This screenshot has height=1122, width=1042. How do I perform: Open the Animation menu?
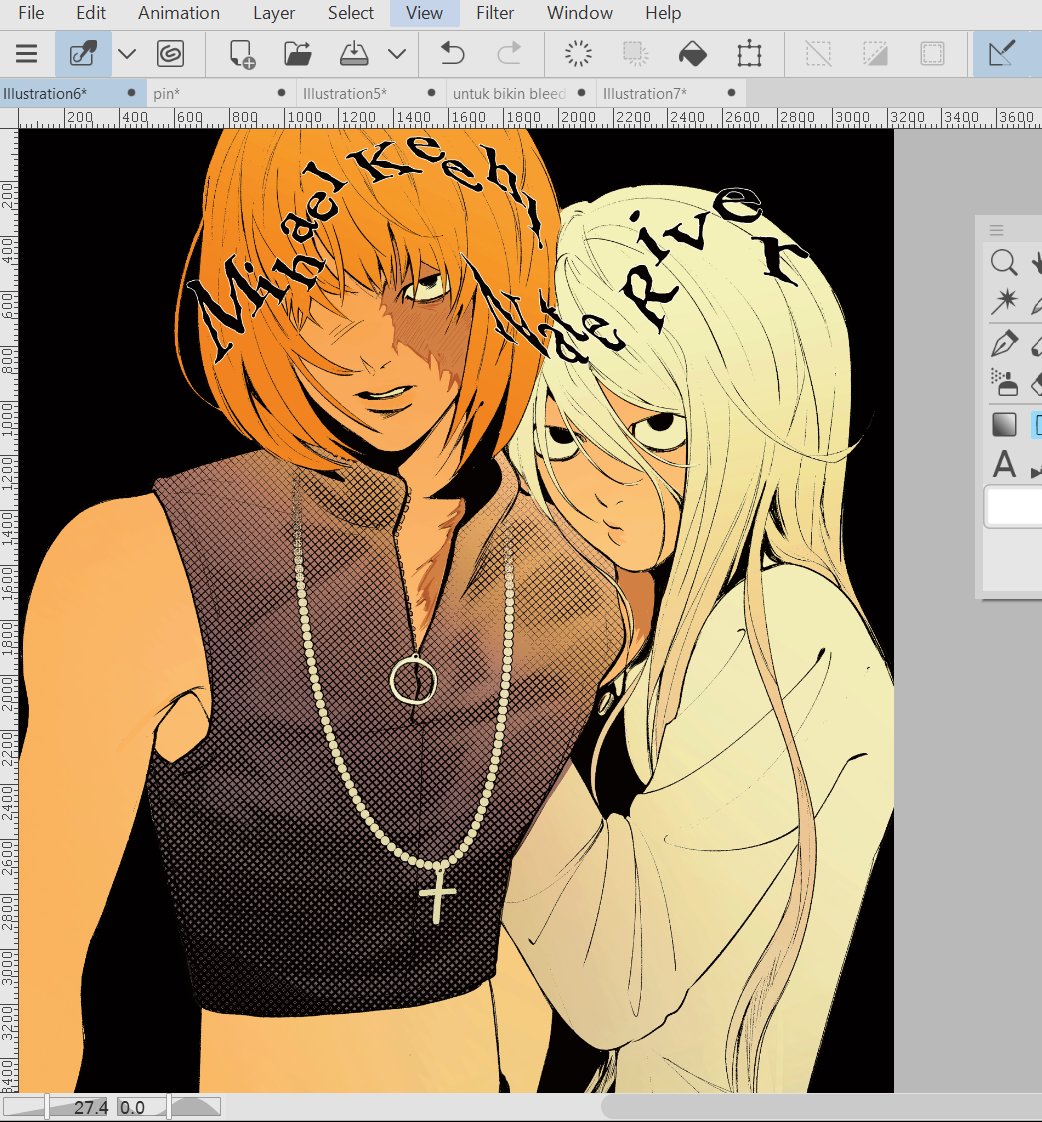179,13
